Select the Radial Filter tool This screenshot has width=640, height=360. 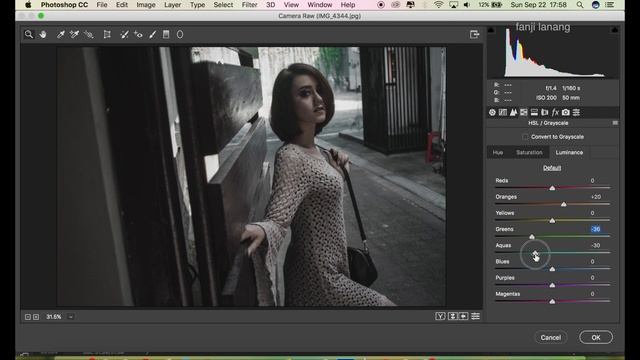coord(180,35)
